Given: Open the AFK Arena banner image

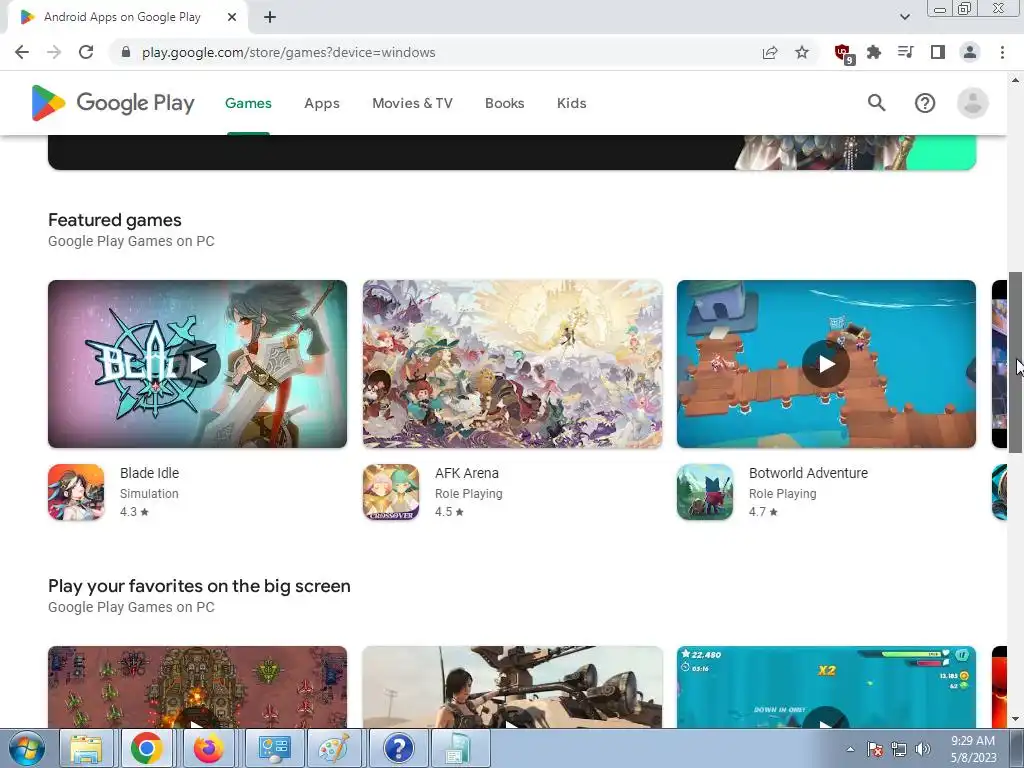Looking at the screenshot, I should click(x=512, y=364).
